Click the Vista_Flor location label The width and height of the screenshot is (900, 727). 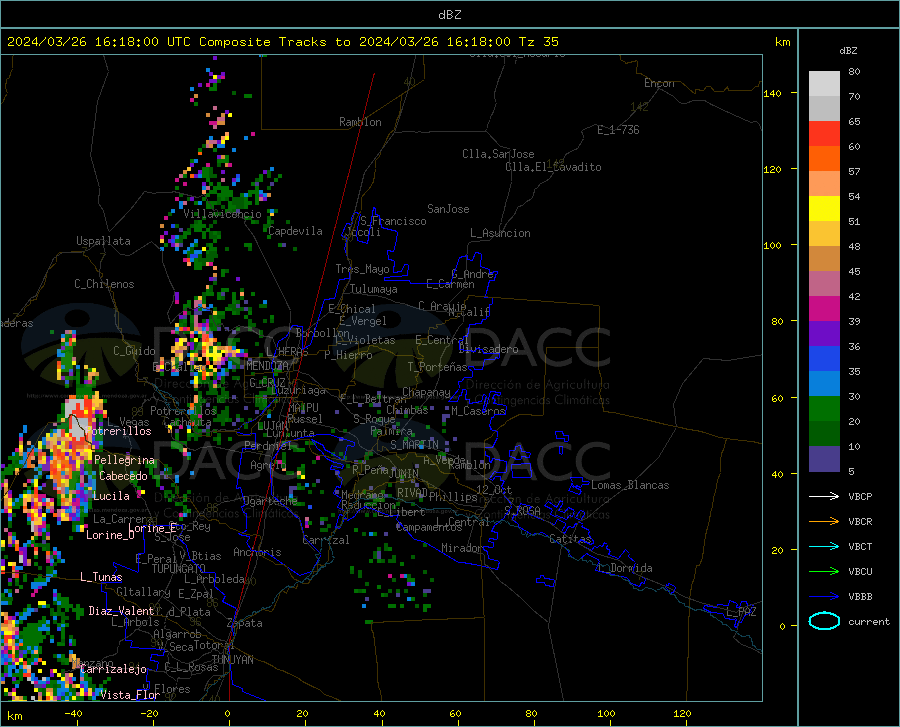130,695
